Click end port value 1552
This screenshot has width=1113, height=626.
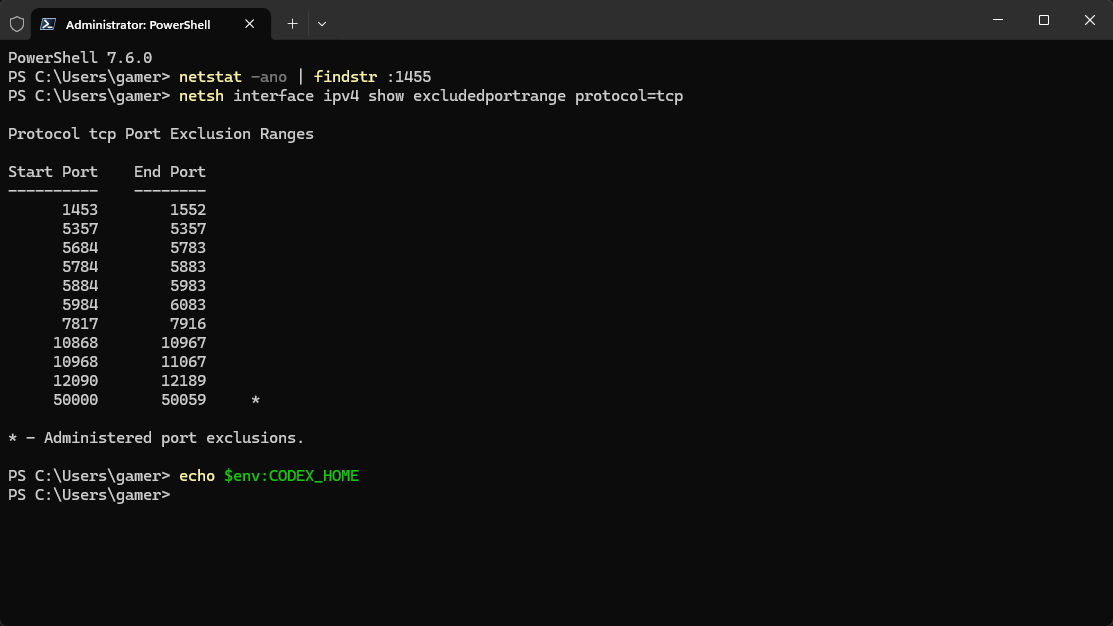(x=188, y=210)
